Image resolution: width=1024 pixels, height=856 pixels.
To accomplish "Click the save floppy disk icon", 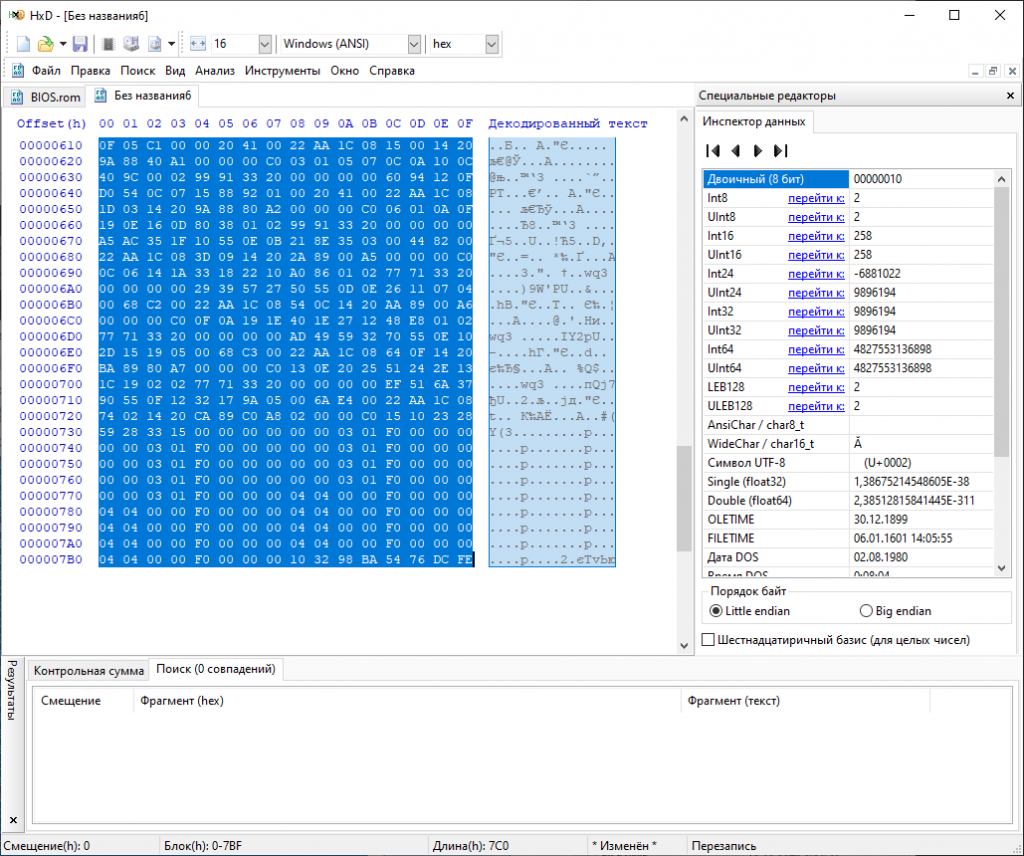I will (x=80, y=44).
